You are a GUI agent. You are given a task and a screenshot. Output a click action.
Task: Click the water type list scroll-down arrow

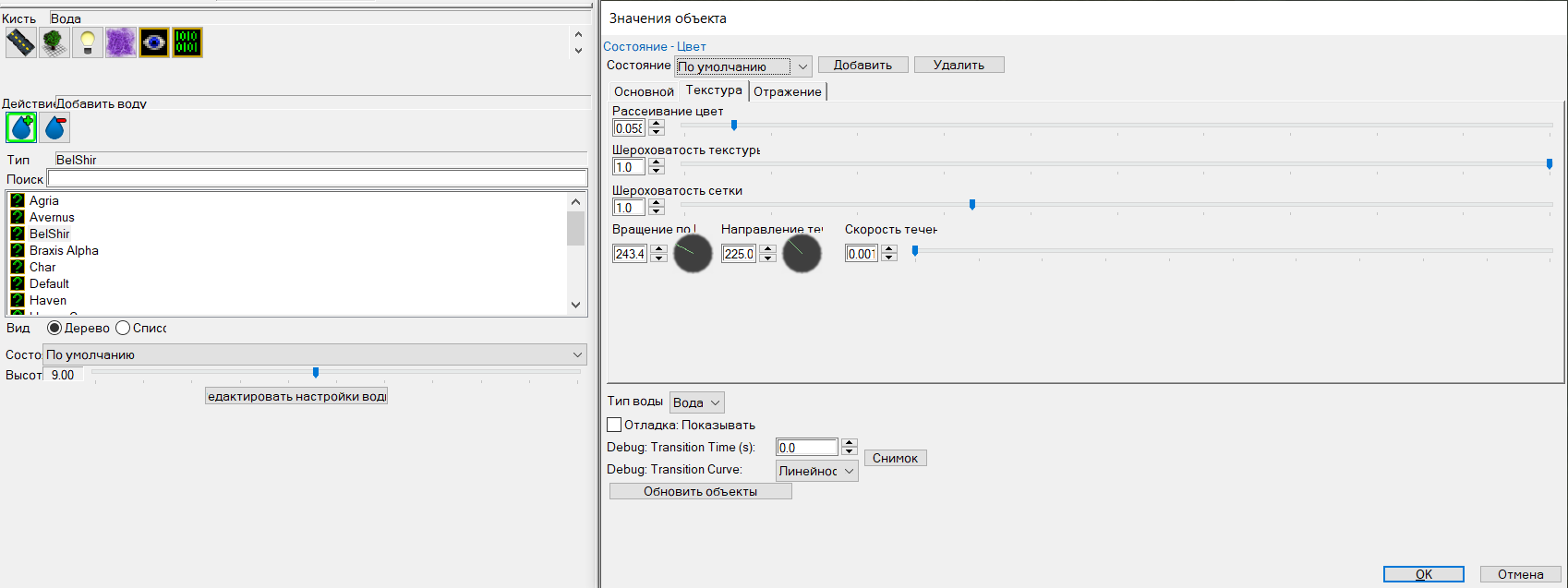(x=576, y=305)
